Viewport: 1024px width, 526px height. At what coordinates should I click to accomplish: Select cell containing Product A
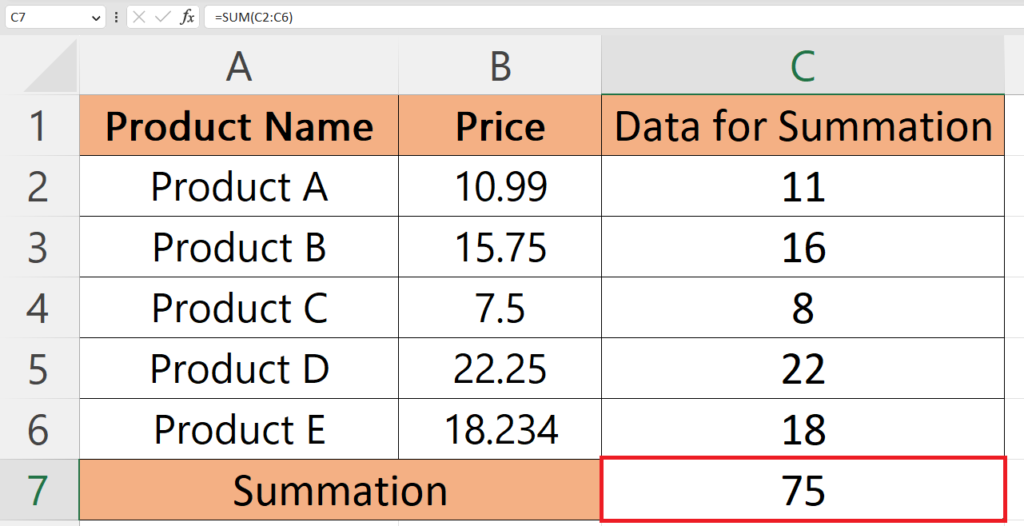239,186
